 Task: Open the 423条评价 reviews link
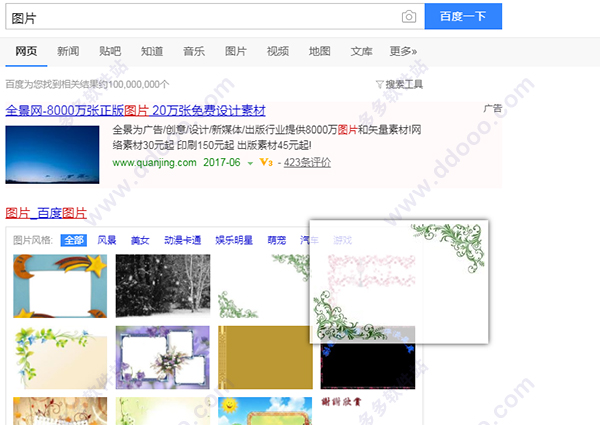tap(307, 163)
